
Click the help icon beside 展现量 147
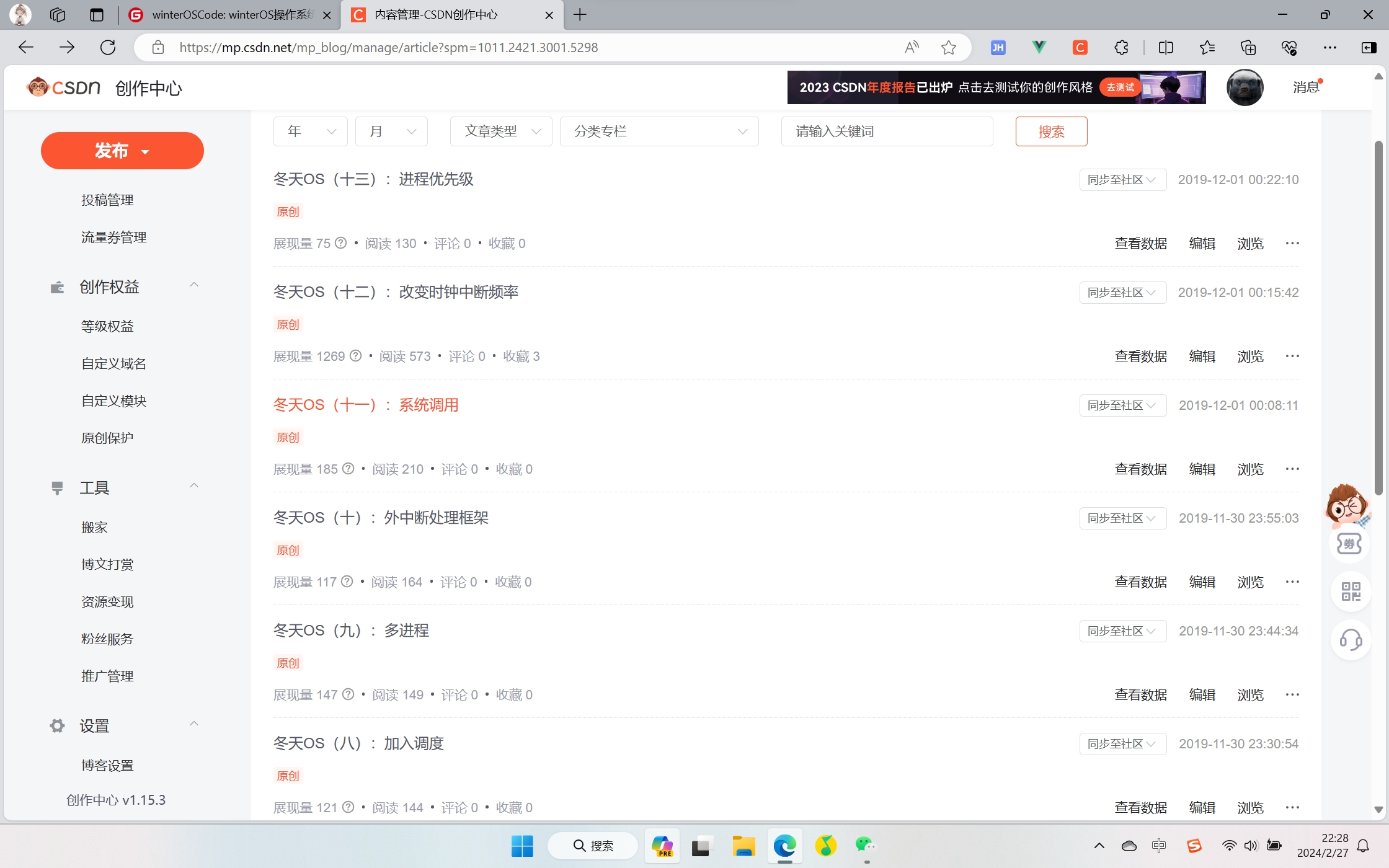[348, 694]
